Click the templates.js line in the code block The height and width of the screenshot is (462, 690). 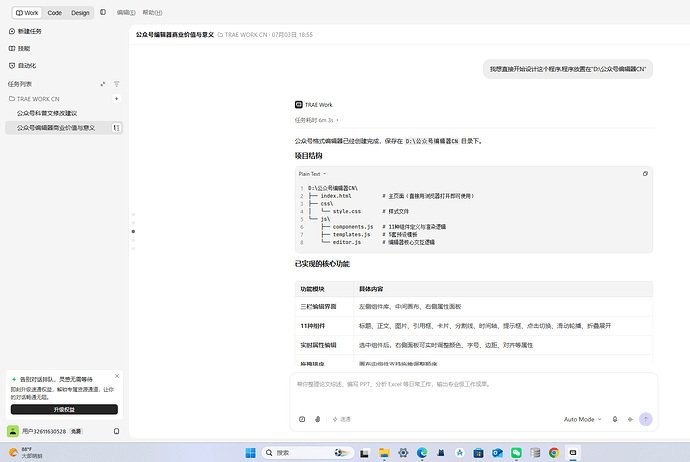pos(363,235)
